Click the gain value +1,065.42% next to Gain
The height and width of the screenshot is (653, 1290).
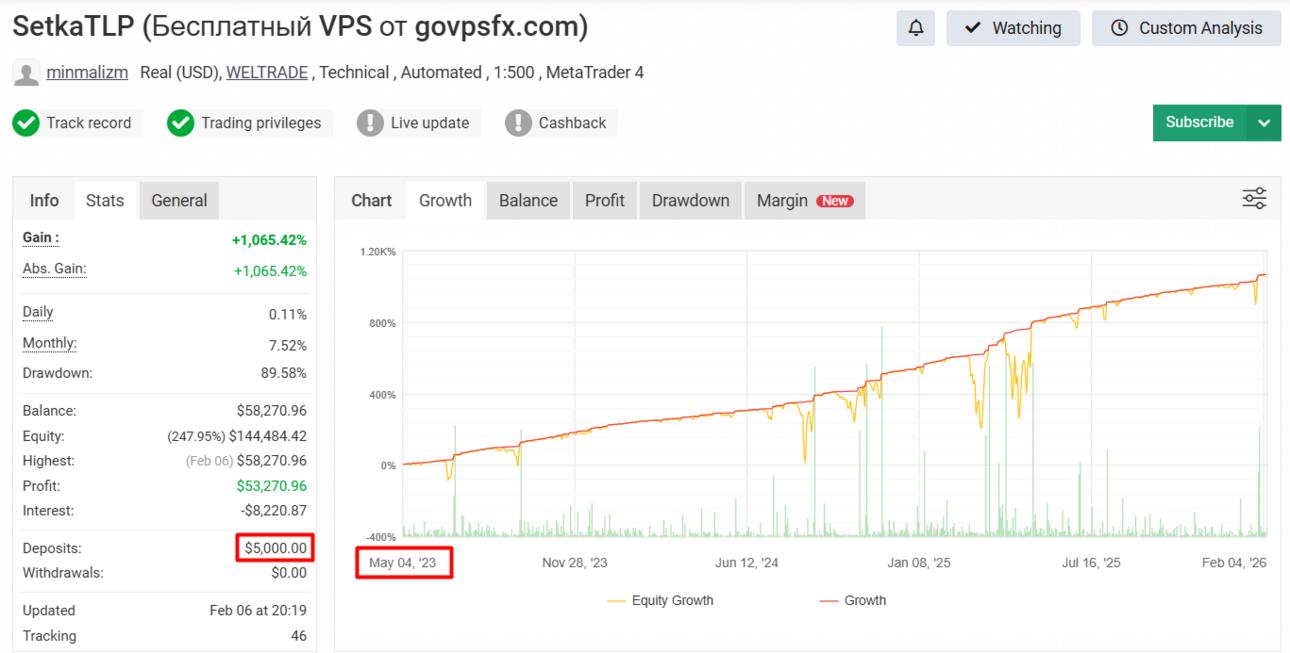click(x=269, y=240)
